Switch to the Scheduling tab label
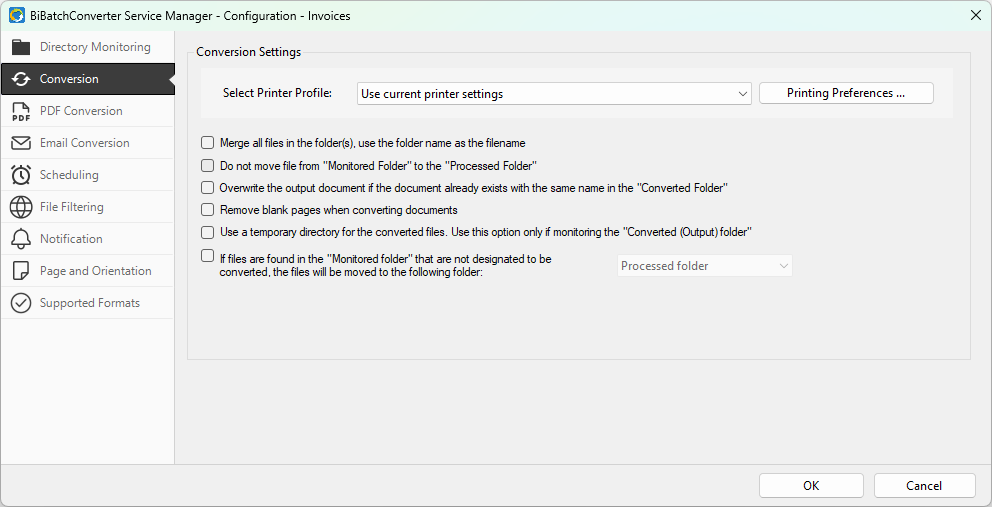 click(69, 175)
